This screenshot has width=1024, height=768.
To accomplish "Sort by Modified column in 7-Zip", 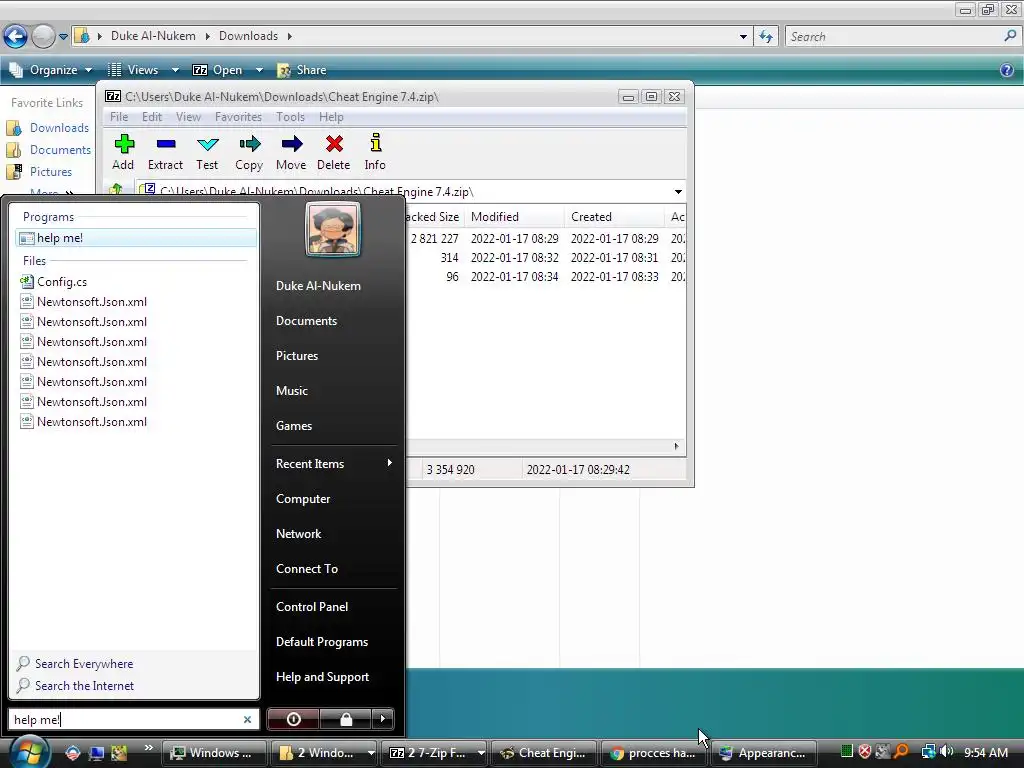I will [x=514, y=217].
